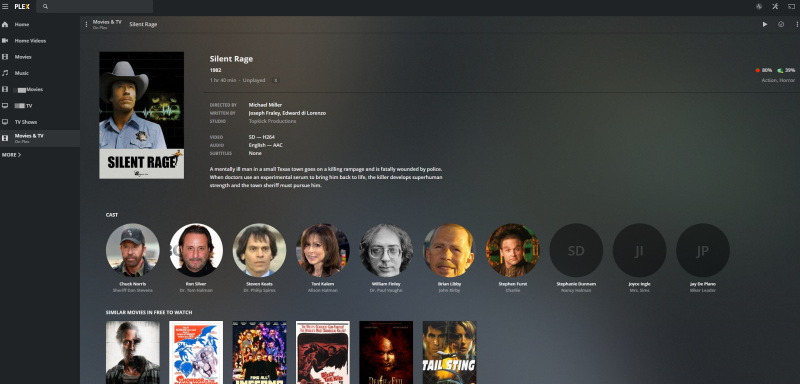
Task: Open the blurred-name Movies library
Action: pyautogui.click(x=40, y=89)
